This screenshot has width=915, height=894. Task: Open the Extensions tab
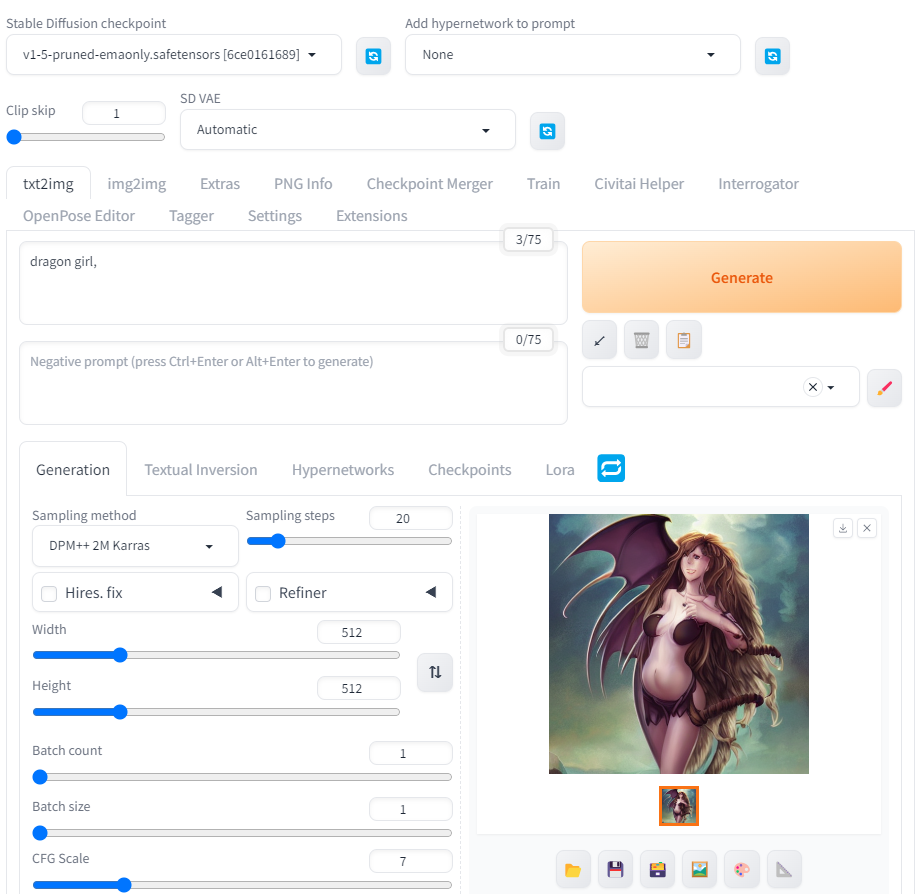372,216
